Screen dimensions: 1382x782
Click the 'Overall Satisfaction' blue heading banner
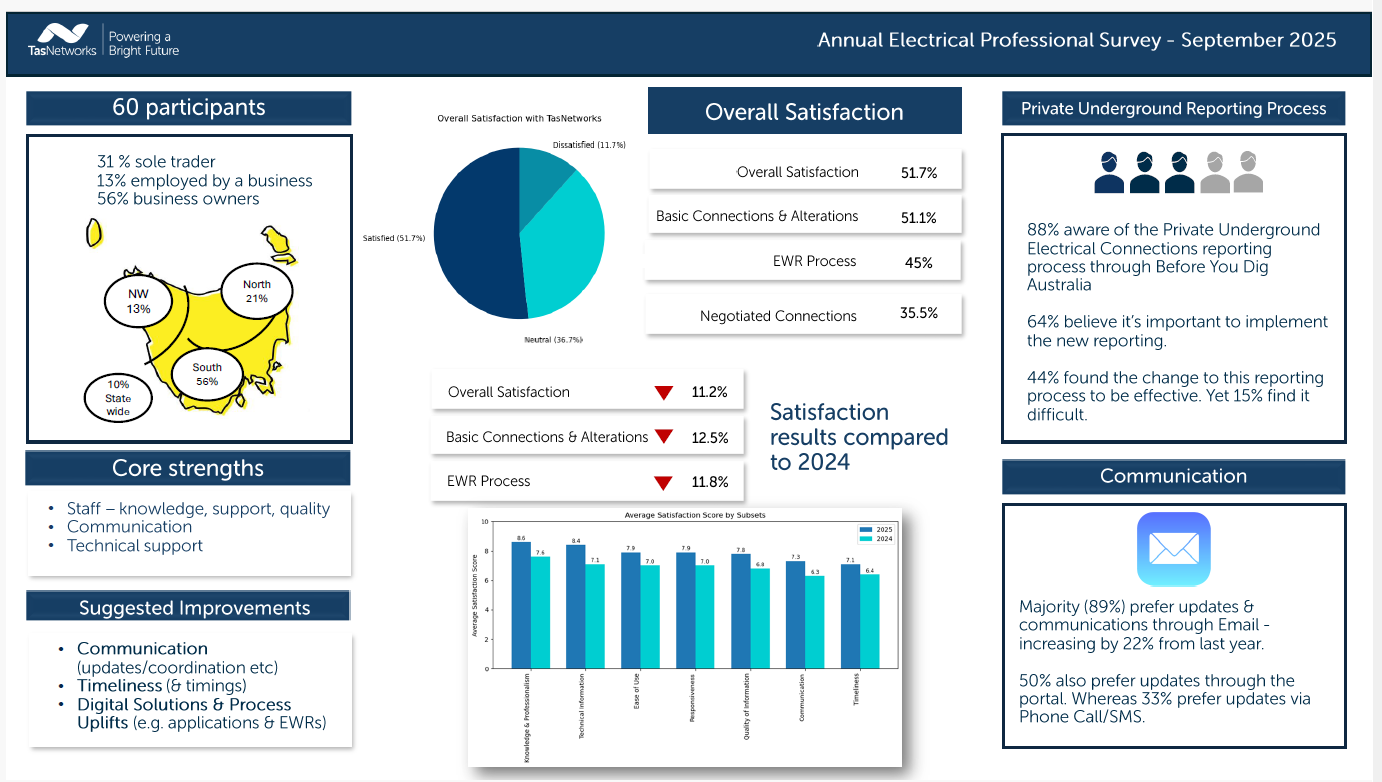tap(805, 112)
